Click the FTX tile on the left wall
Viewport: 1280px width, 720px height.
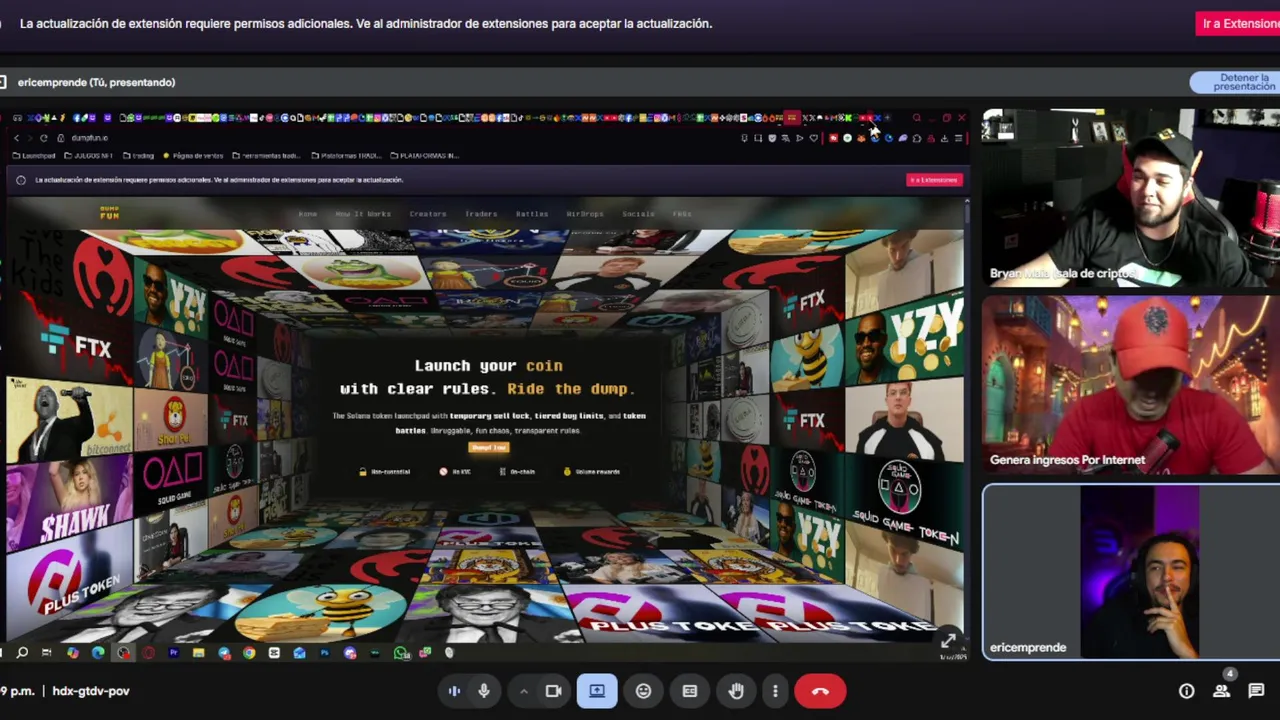pos(75,343)
